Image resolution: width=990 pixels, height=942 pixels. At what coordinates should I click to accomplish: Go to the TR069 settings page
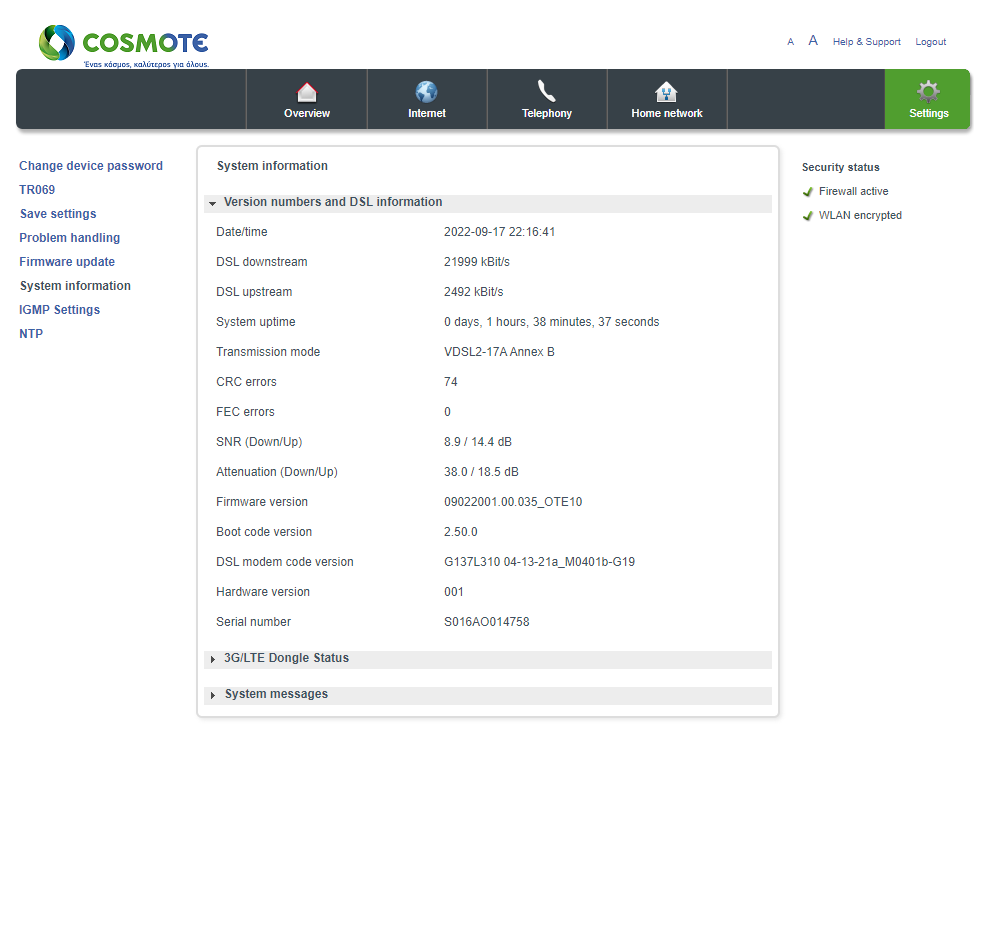click(37, 190)
